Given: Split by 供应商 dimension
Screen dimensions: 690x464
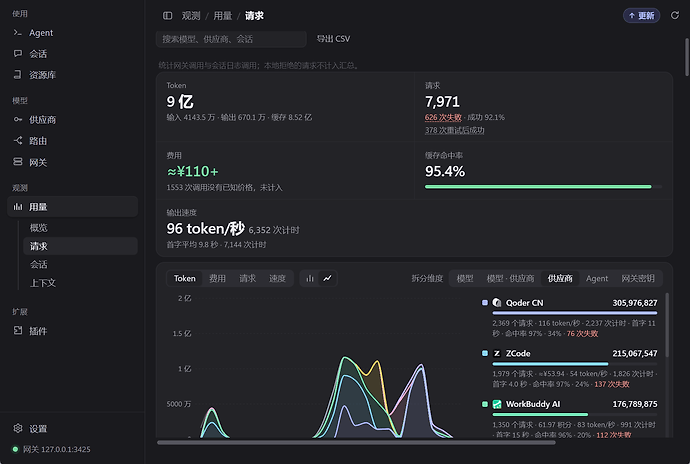Looking at the screenshot, I should pos(560,278).
